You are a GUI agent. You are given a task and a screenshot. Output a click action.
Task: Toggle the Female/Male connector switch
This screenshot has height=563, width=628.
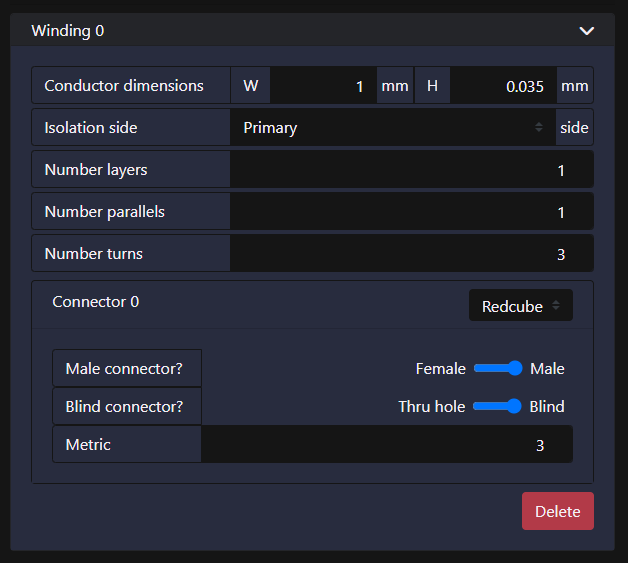pyautogui.click(x=498, y=368)
